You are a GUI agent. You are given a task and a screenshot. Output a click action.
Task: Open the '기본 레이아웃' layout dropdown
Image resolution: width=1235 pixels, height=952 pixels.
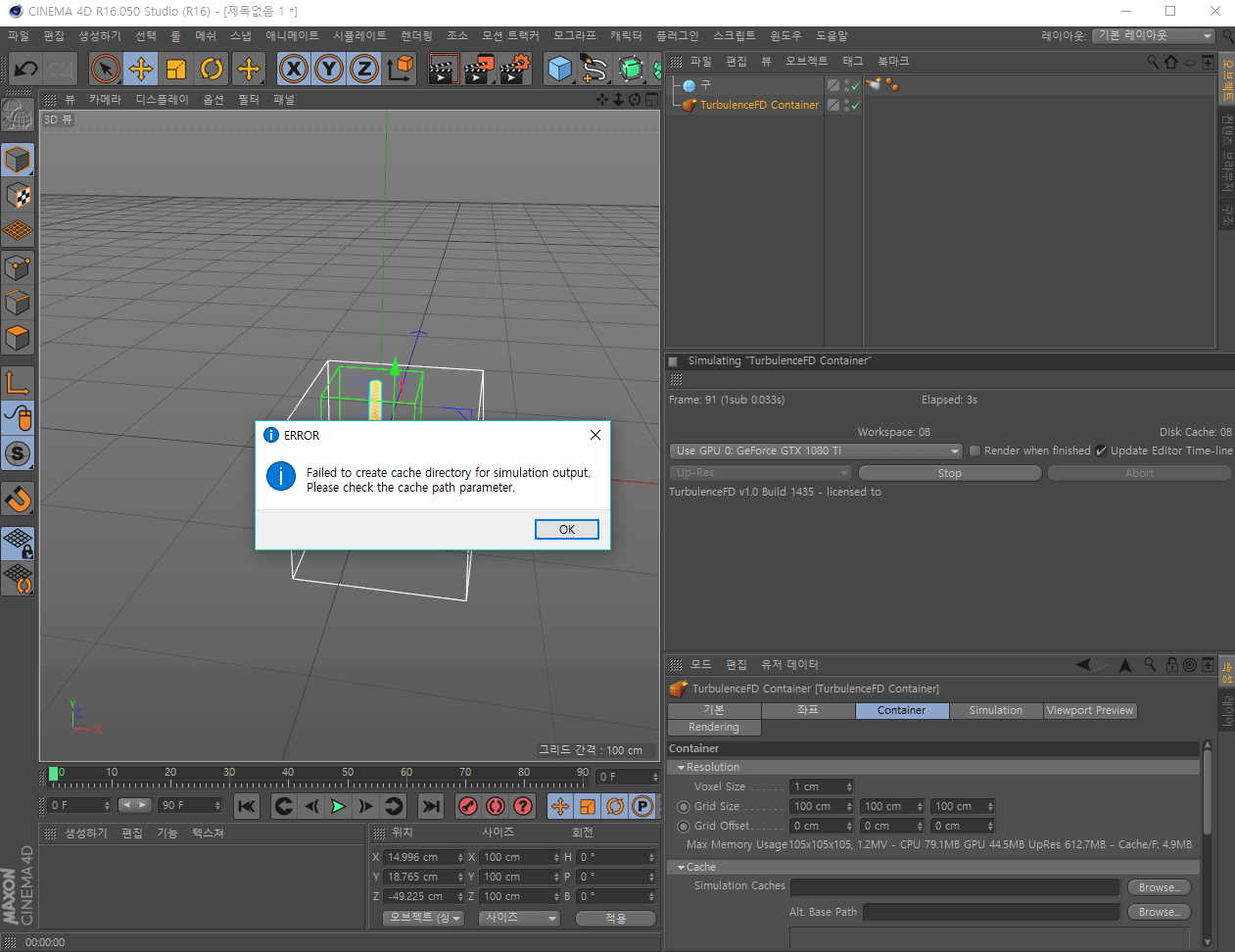pyautogui.click(x=1154, y=35)
